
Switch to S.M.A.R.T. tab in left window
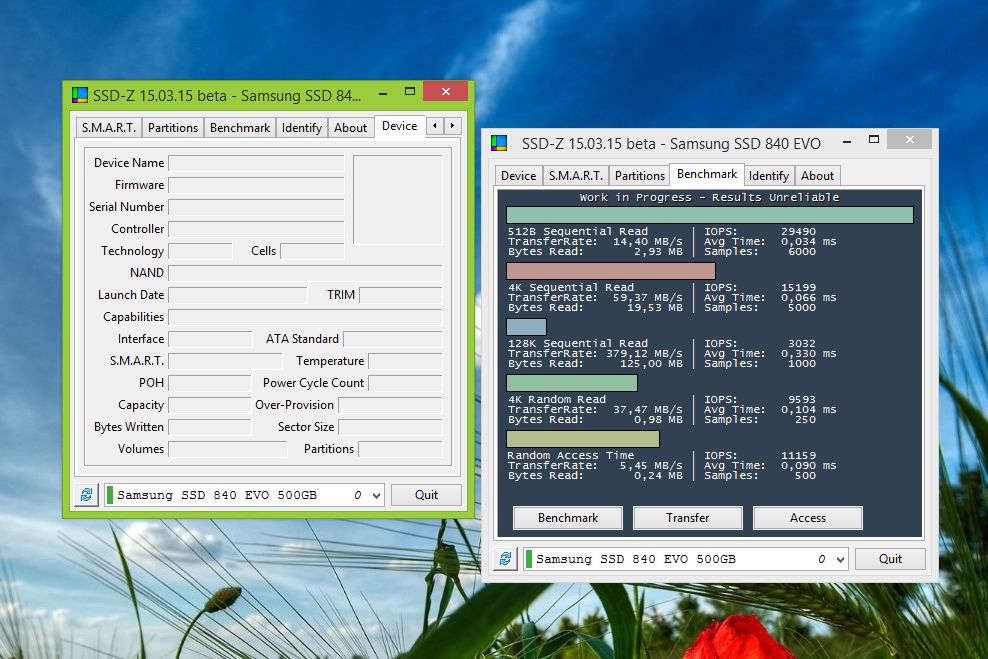(x=109, y=128)
